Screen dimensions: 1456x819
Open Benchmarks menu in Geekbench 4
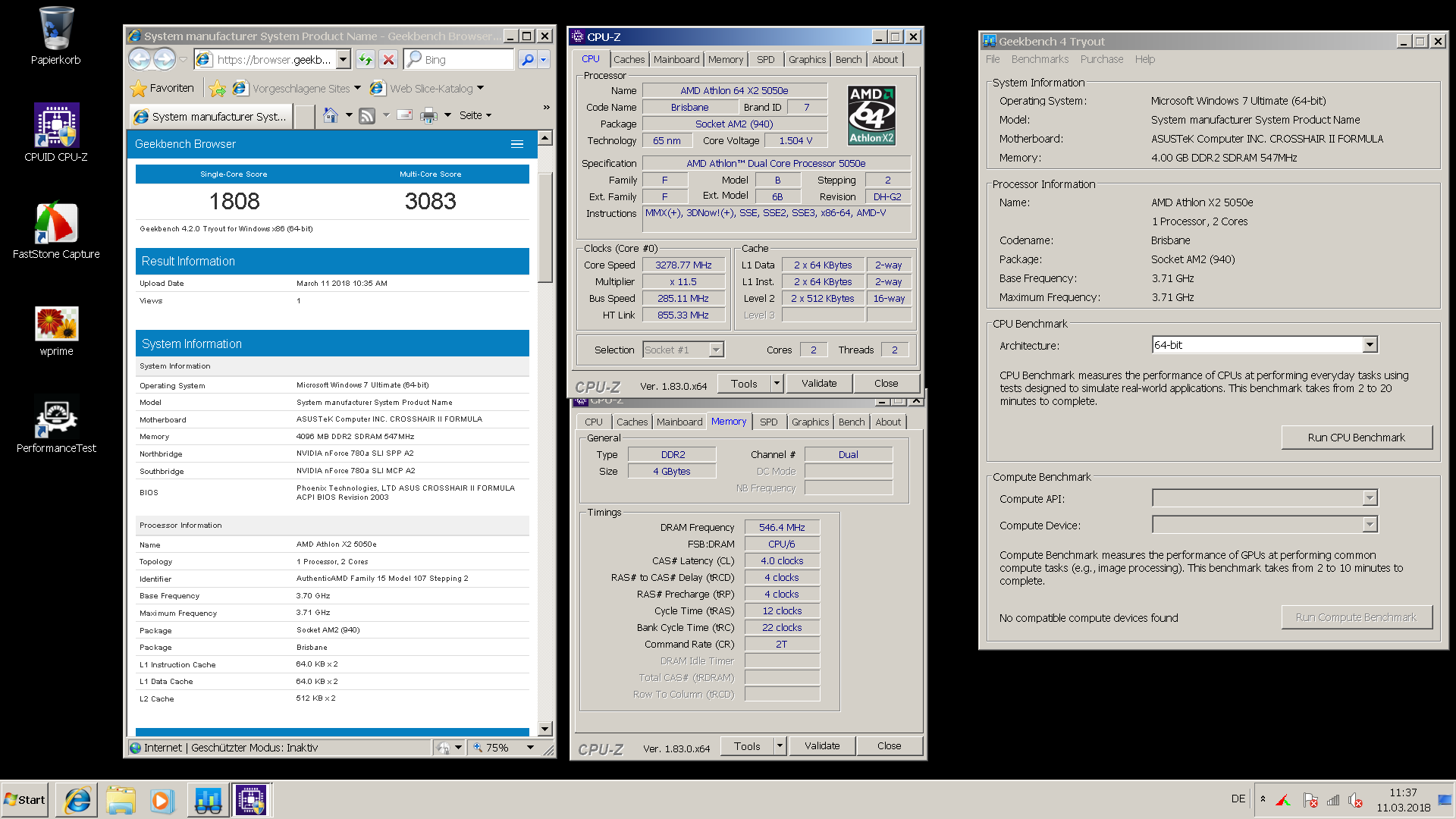click(x=1040, y=59)
